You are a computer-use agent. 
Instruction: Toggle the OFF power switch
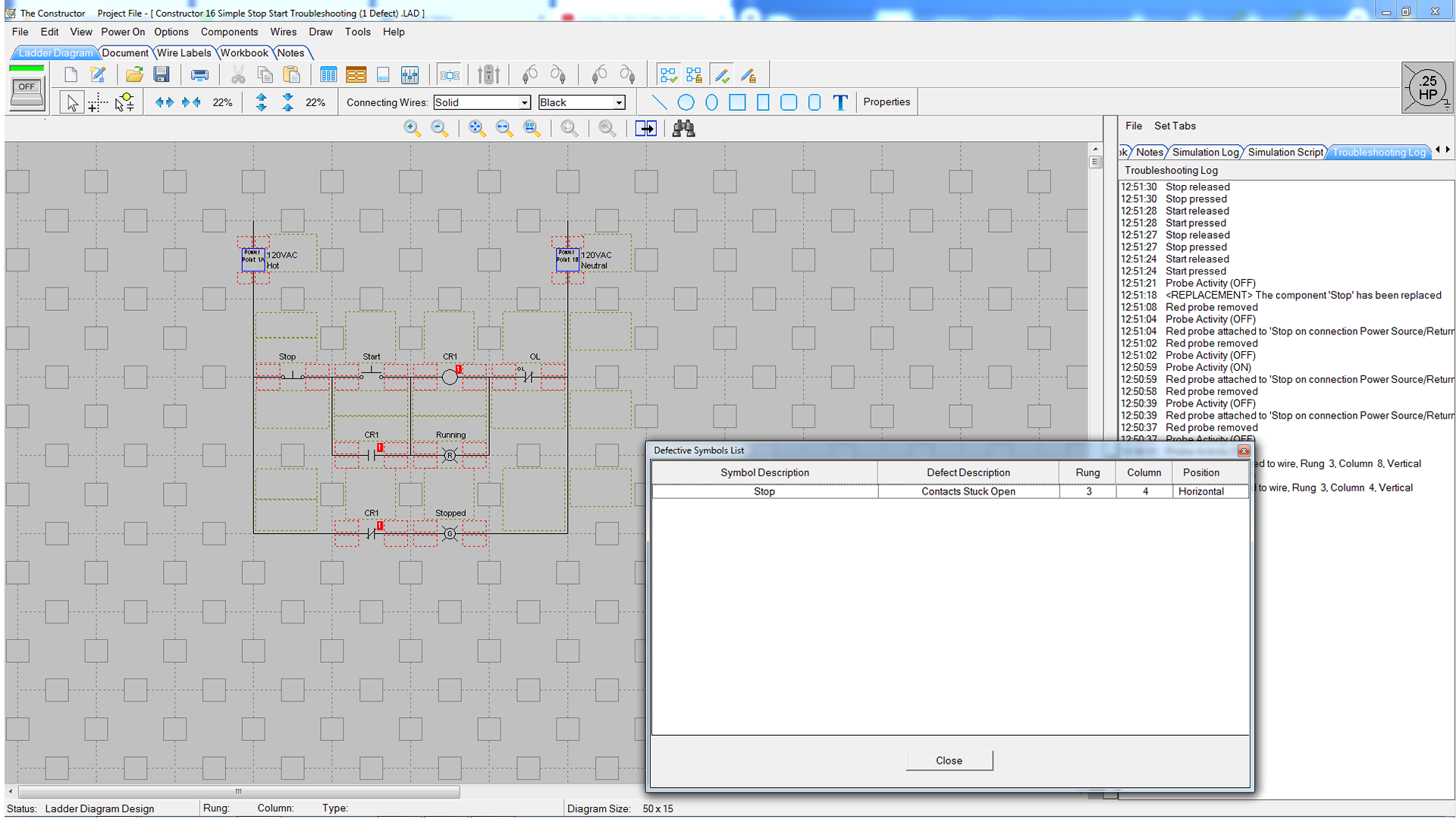point(27,93)
